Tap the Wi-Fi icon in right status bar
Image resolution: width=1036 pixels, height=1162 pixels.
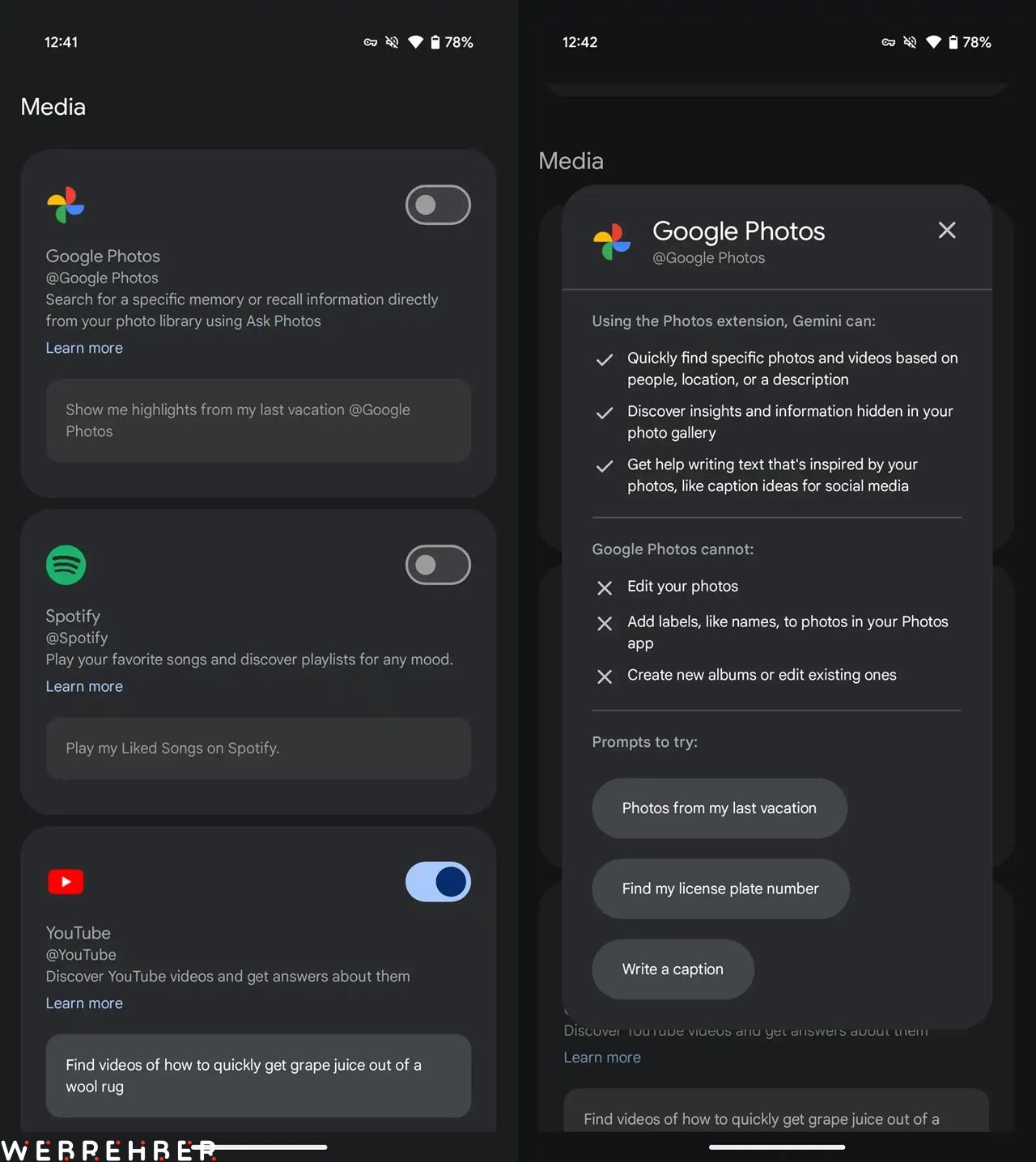pyautogui.click(x=933, y=42)
